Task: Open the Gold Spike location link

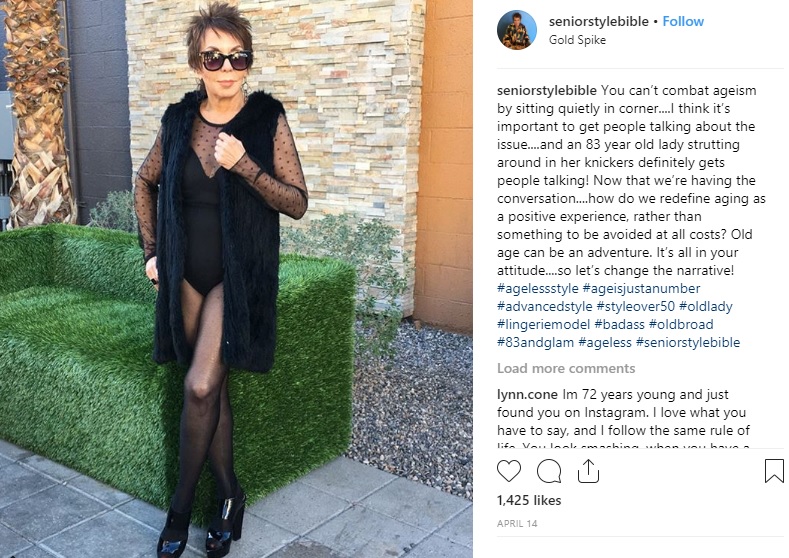Action: [577, 40]
